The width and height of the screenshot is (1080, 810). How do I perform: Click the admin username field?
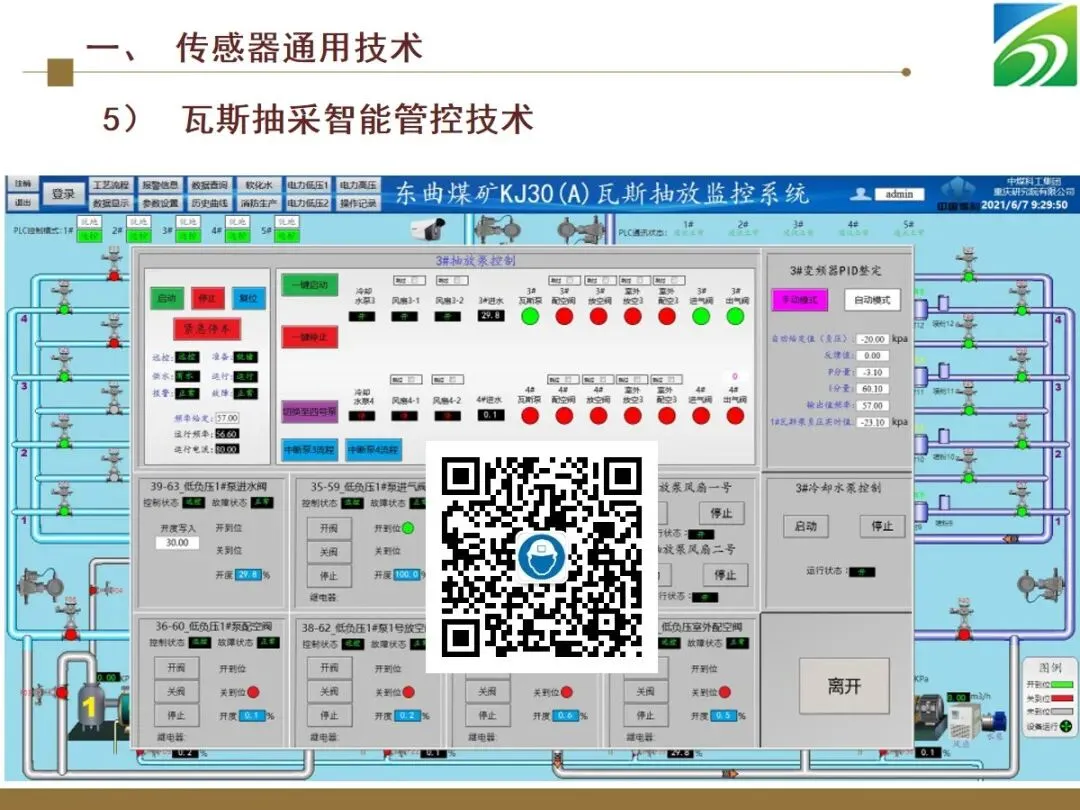click(x=899, y=194)
